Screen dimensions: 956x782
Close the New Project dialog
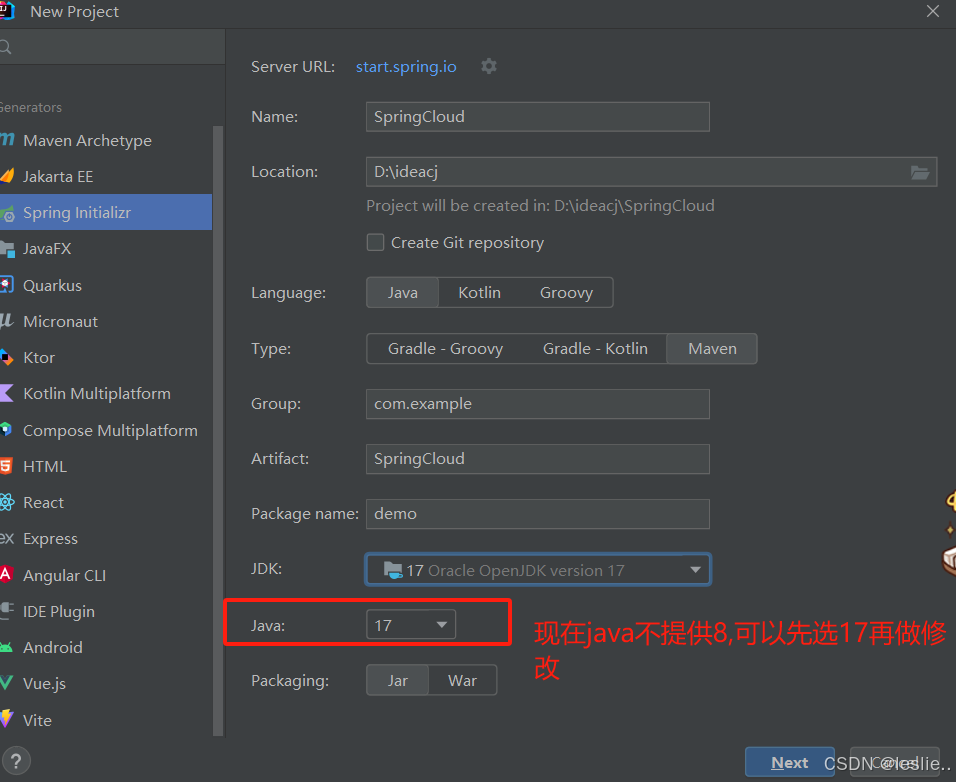pos(932,11)
